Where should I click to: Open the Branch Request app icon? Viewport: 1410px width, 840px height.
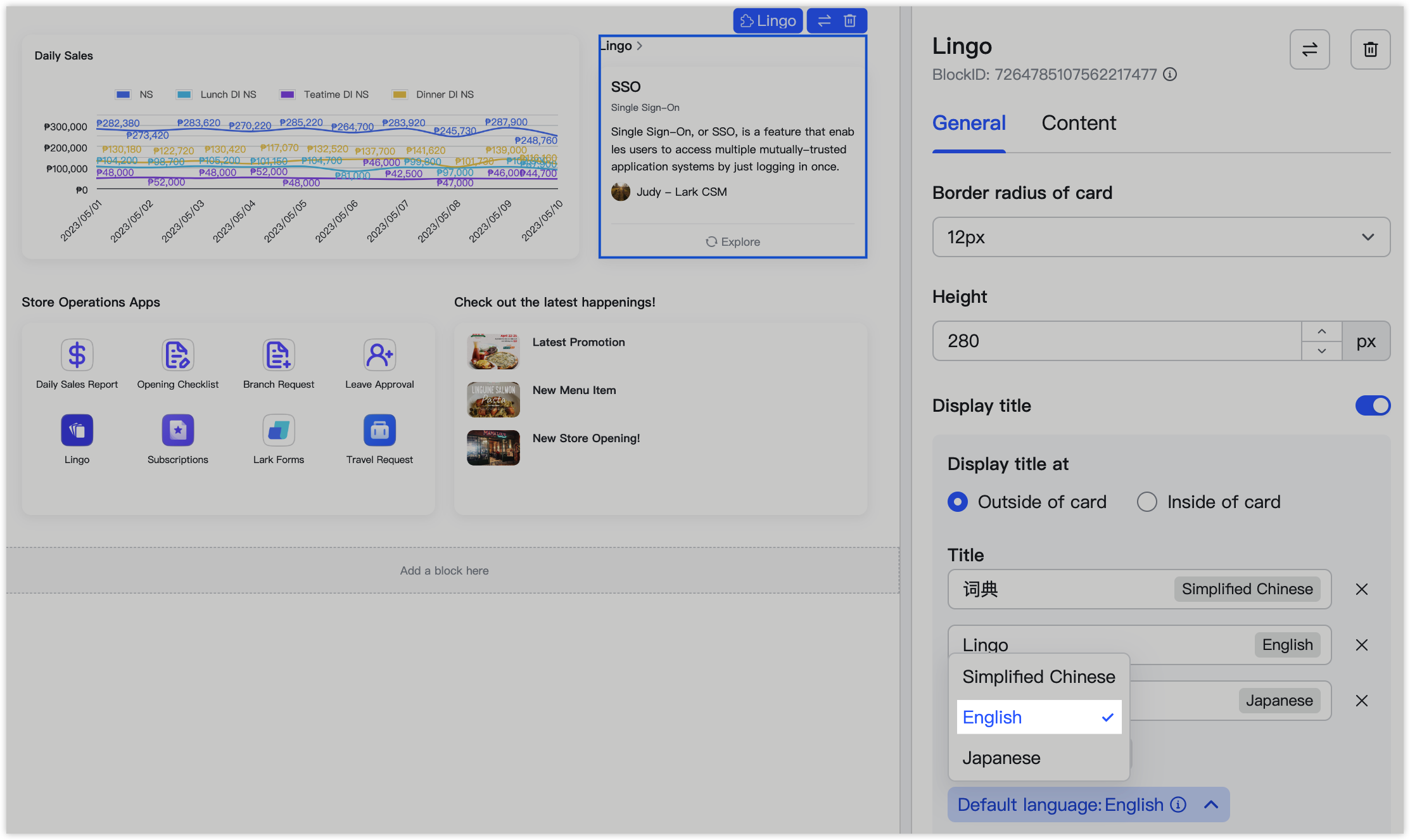click(278, 355)
